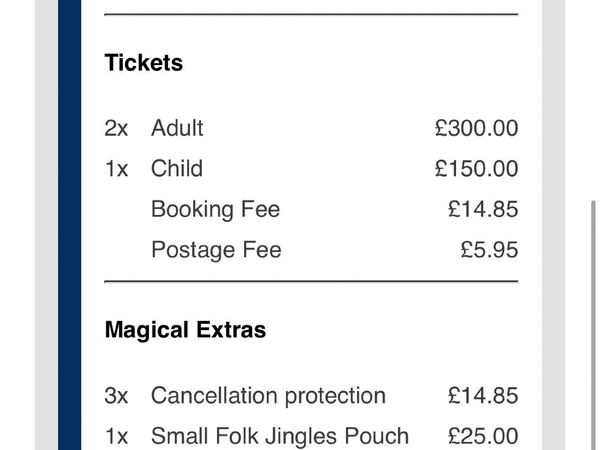Select the Small Folk Jingles Pouch item

tap(280, 436)
